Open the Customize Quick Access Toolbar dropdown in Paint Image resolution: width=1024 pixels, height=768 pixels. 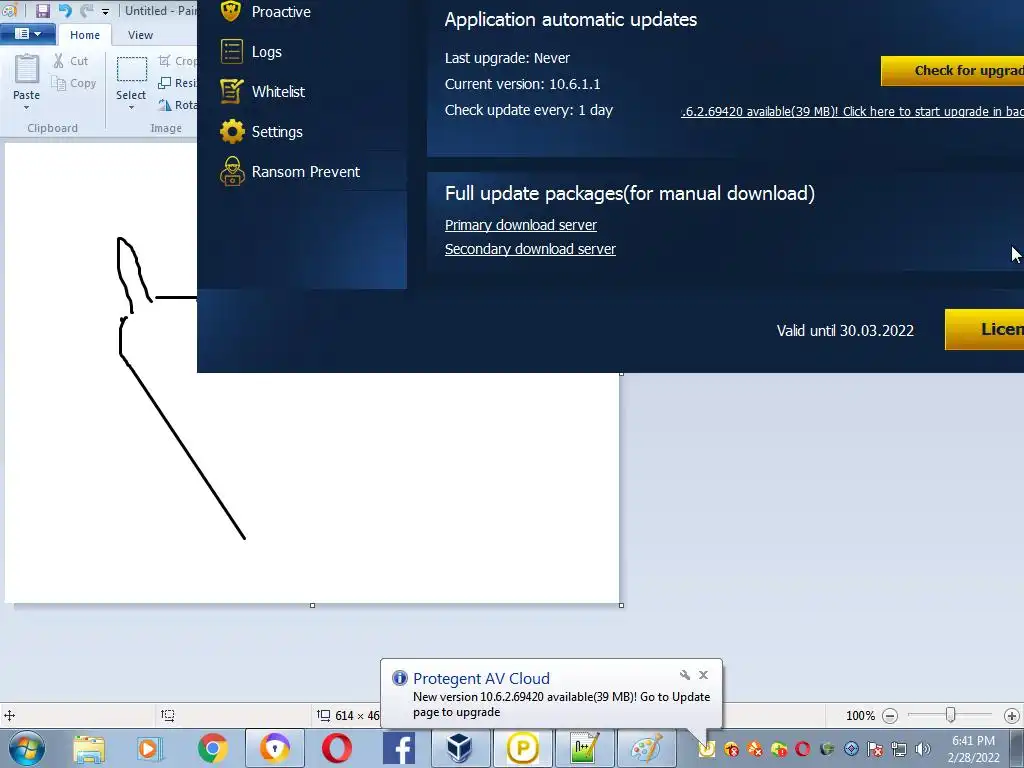click(105, 11)
